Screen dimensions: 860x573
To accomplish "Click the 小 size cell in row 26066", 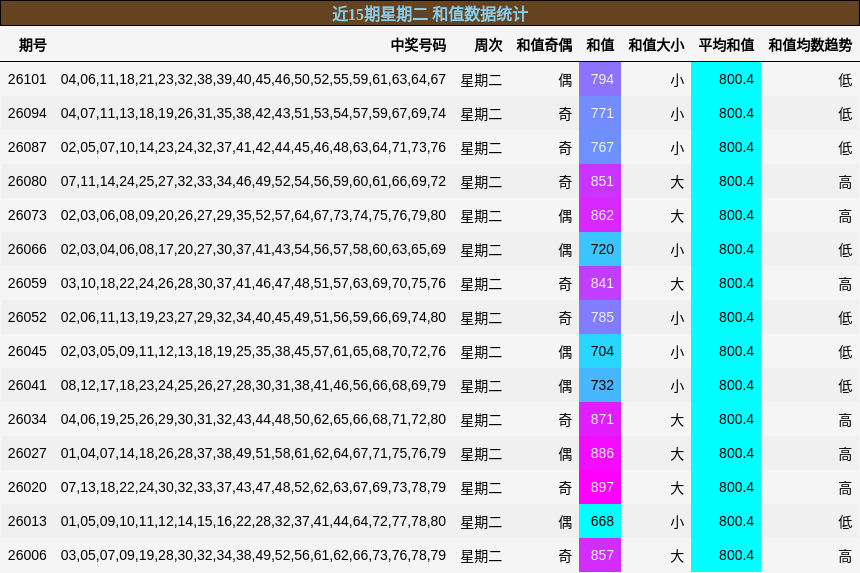I will 677,250.
